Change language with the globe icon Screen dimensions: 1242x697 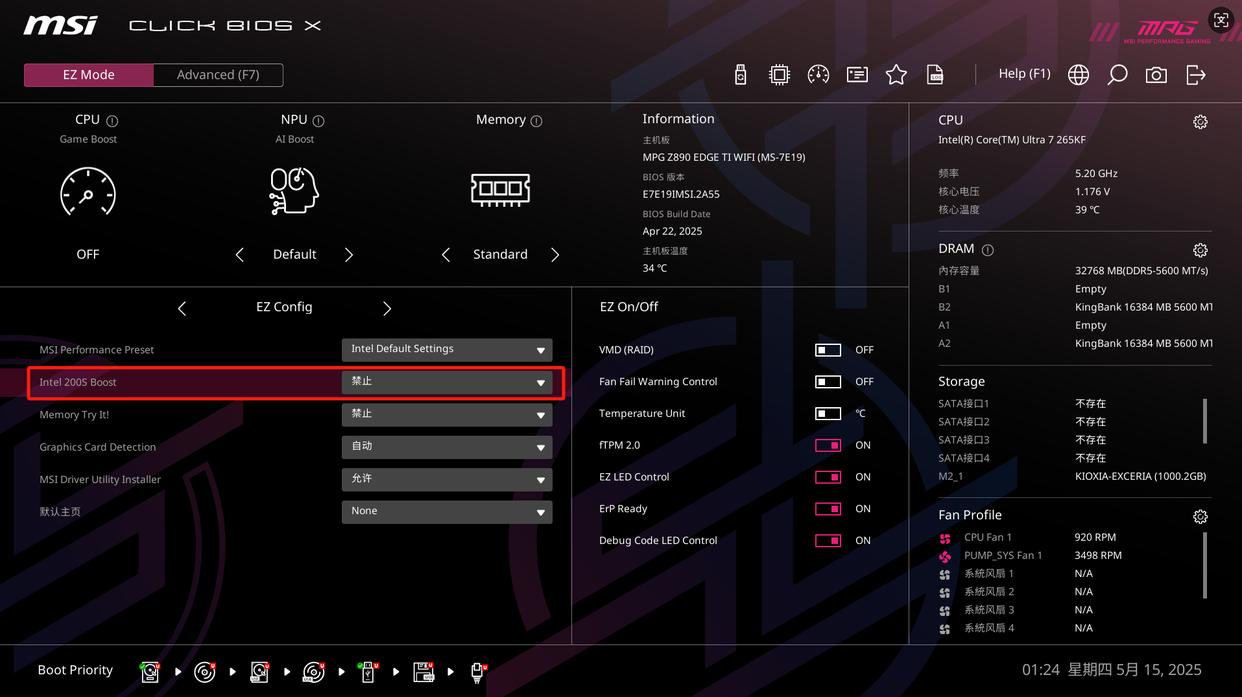click(x=1078, y=75)
